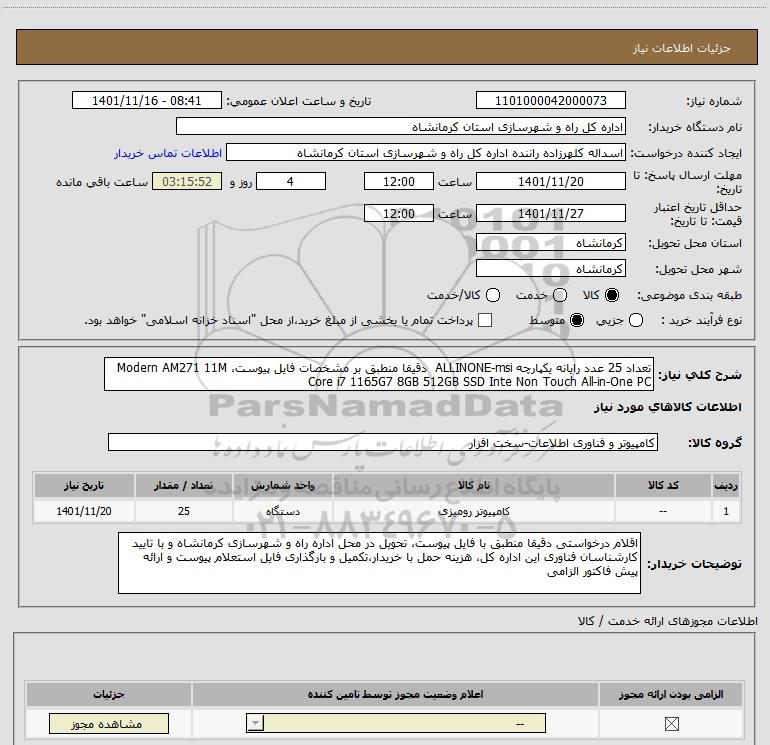
Task: Click the اعلام وضعیت مجوز توسط تامین کننده header
Action: 395,694
